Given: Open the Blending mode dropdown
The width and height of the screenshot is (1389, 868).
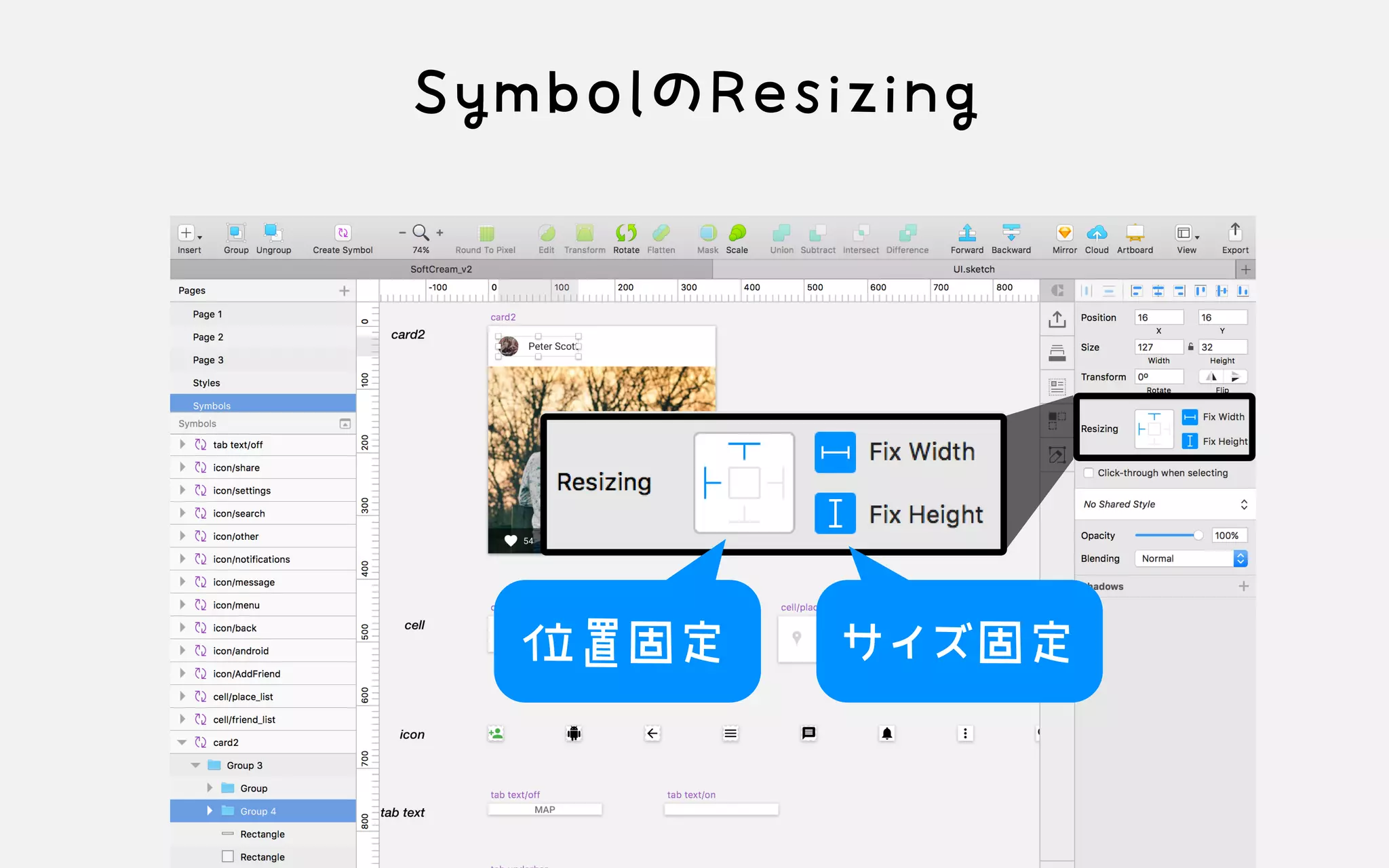Looking at the screenshot, I should pos(1191,558).
